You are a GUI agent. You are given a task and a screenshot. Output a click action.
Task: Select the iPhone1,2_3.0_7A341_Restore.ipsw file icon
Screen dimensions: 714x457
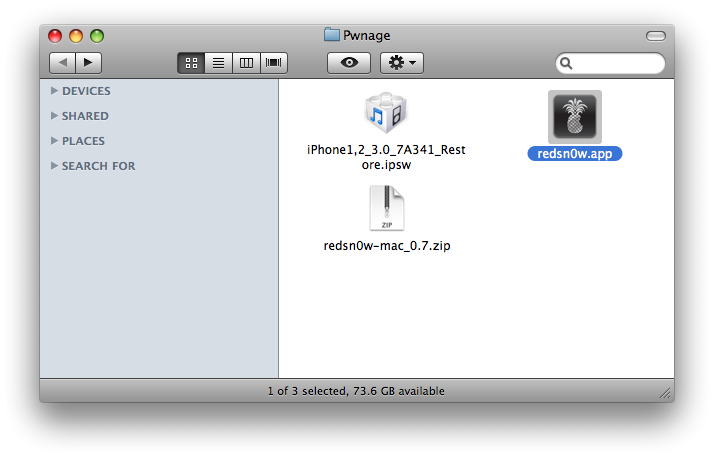386,113
